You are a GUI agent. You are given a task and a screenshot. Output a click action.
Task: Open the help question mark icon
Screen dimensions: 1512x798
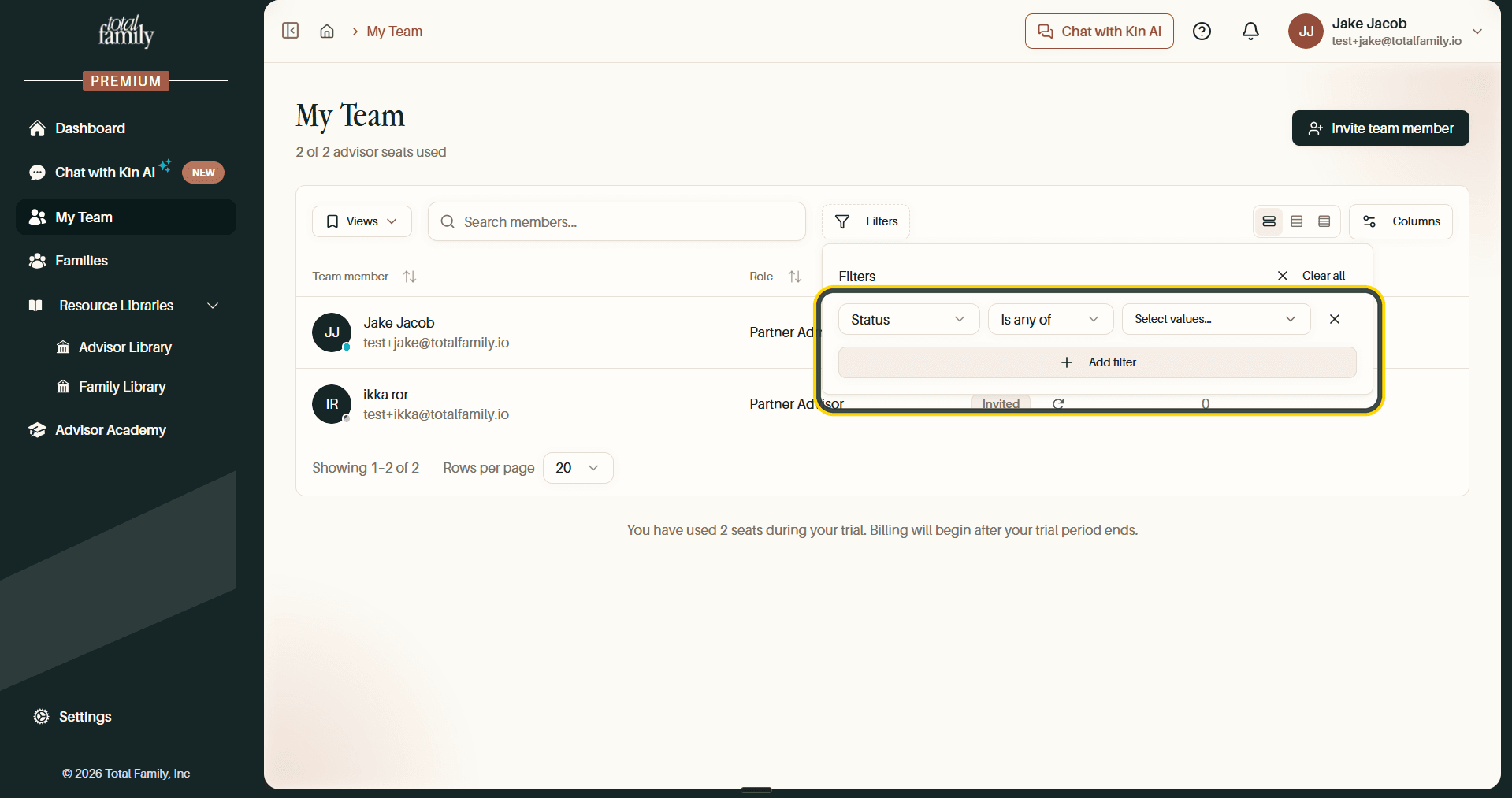pyautogui.click(x=1202, y=32)
